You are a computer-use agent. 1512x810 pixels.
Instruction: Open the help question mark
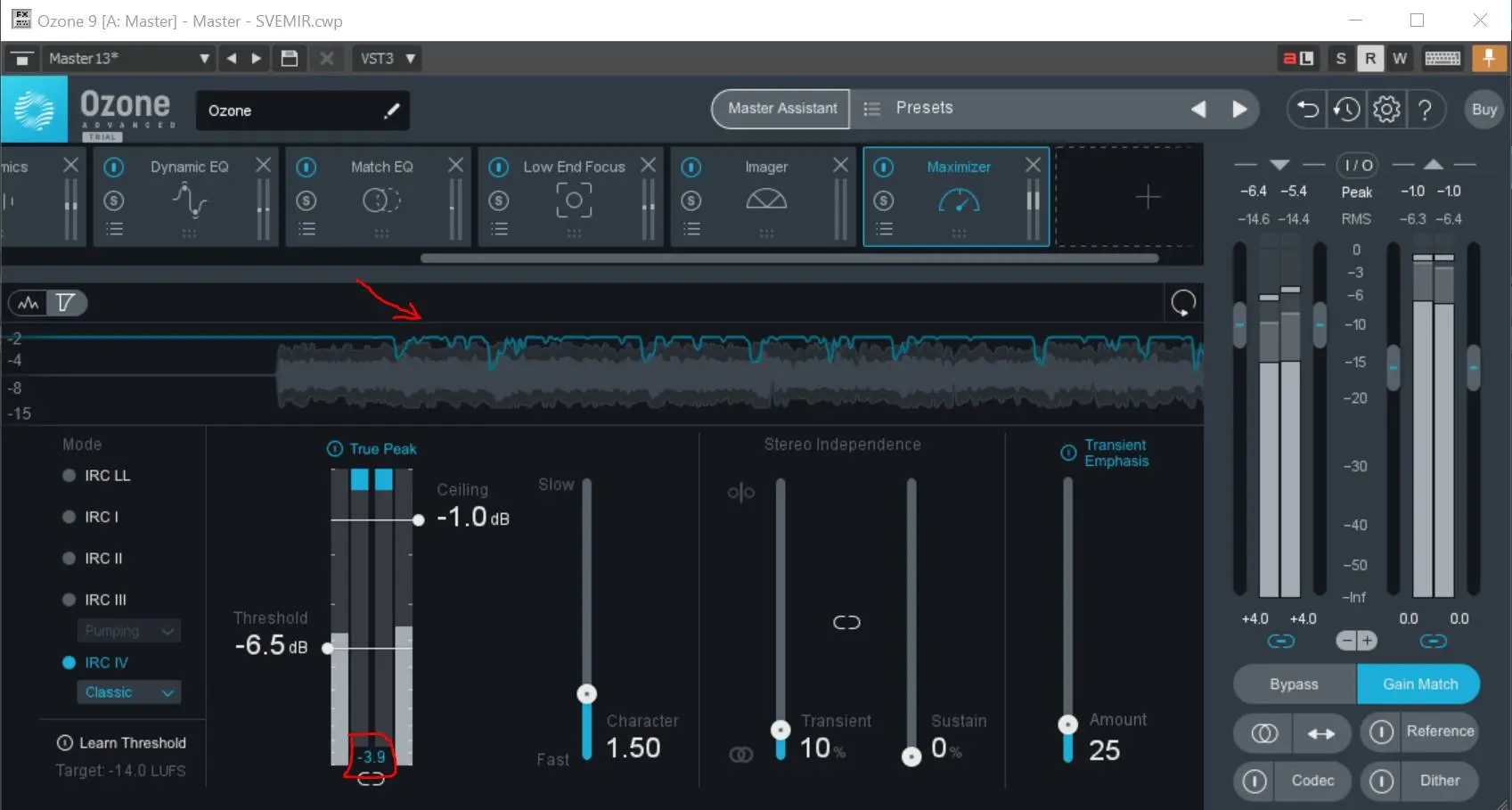click(x=1425, y=110)
